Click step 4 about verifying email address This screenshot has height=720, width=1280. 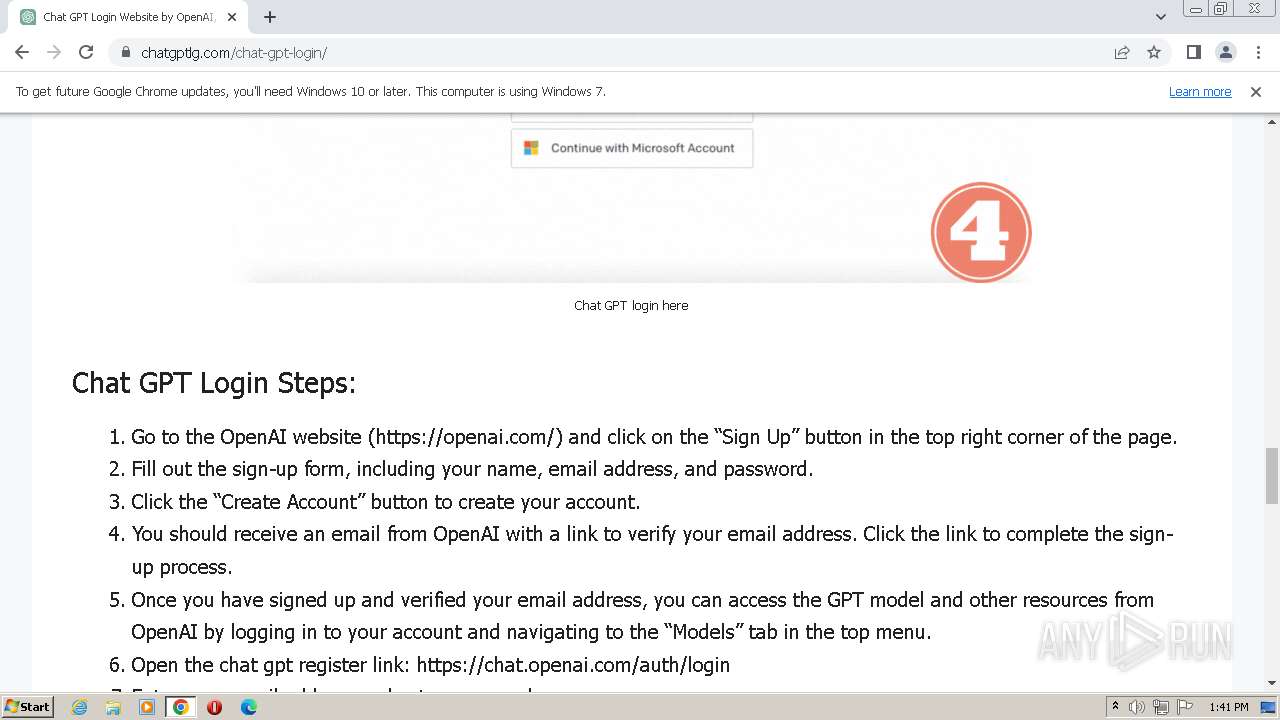coord(652,550)
